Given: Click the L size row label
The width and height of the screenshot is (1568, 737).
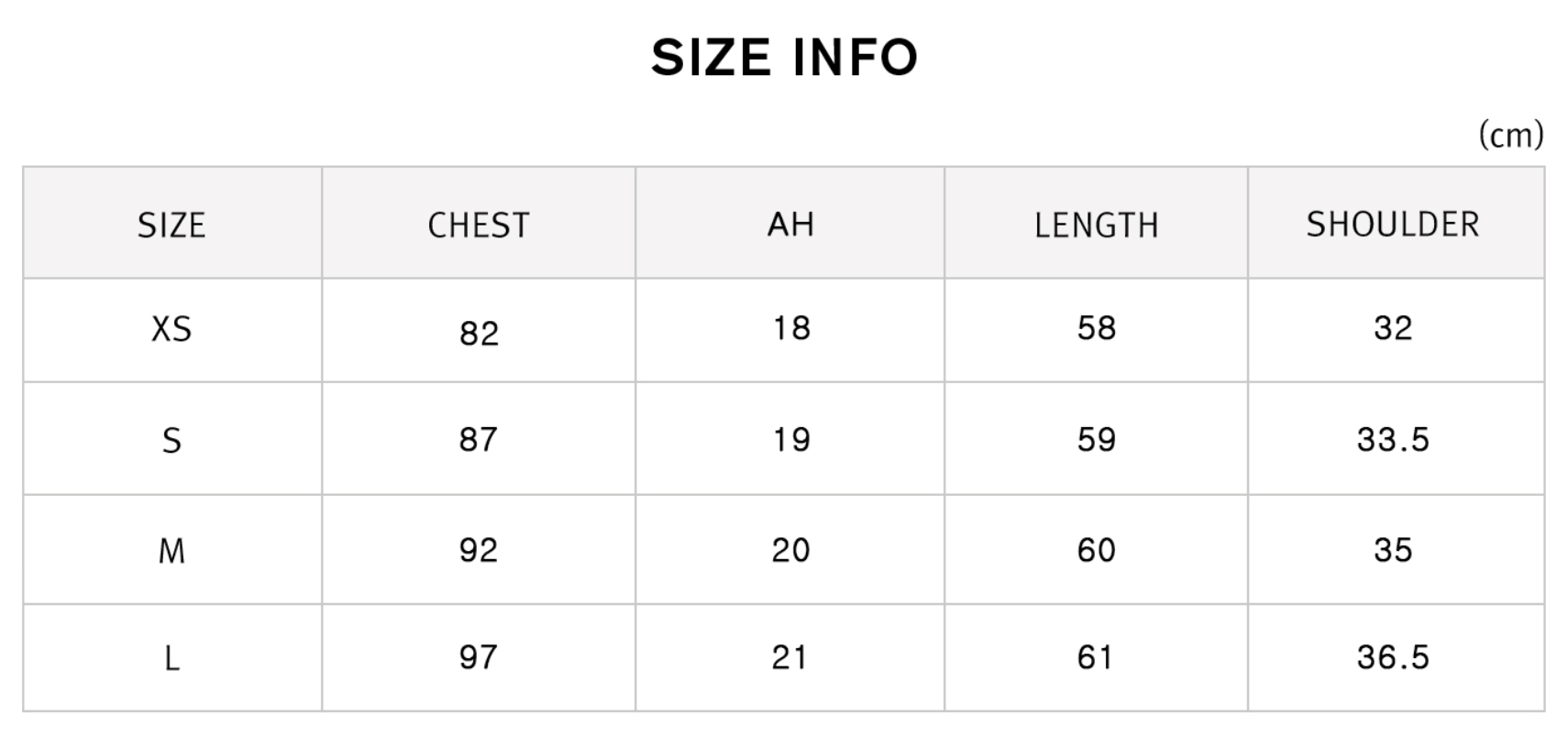Looking at the screenshot, I should [171, 658].
